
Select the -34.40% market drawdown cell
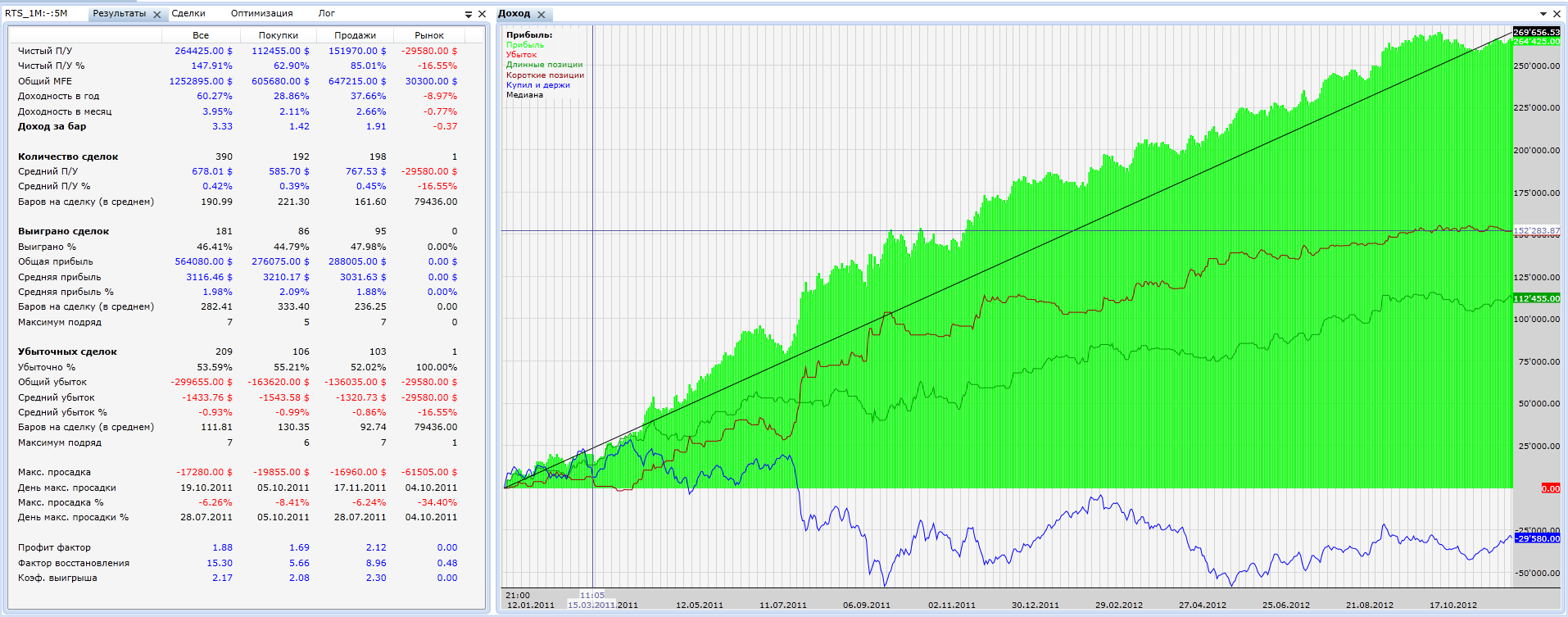[x=438, y=502]
